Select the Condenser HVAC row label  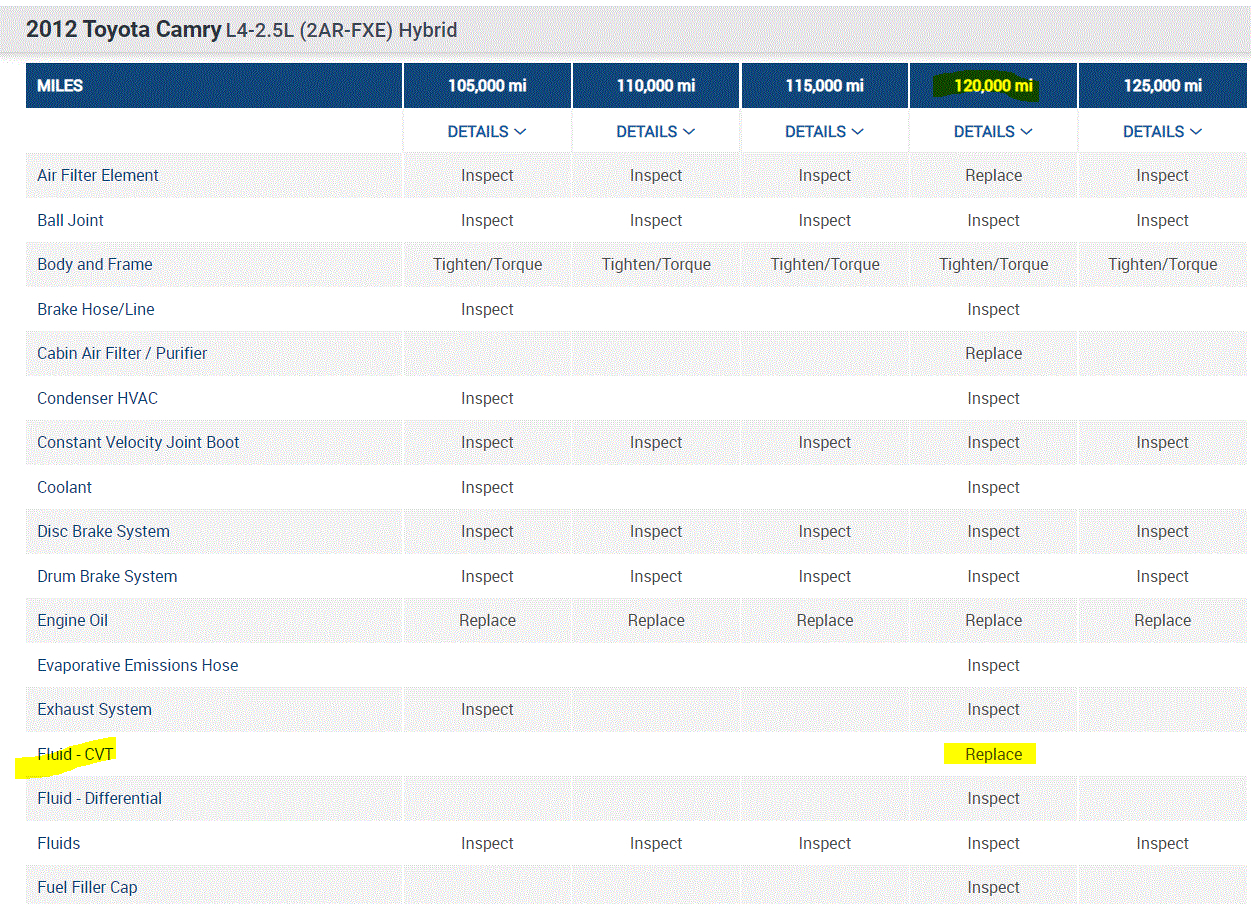pyautogui.click(x=97, y=398)
